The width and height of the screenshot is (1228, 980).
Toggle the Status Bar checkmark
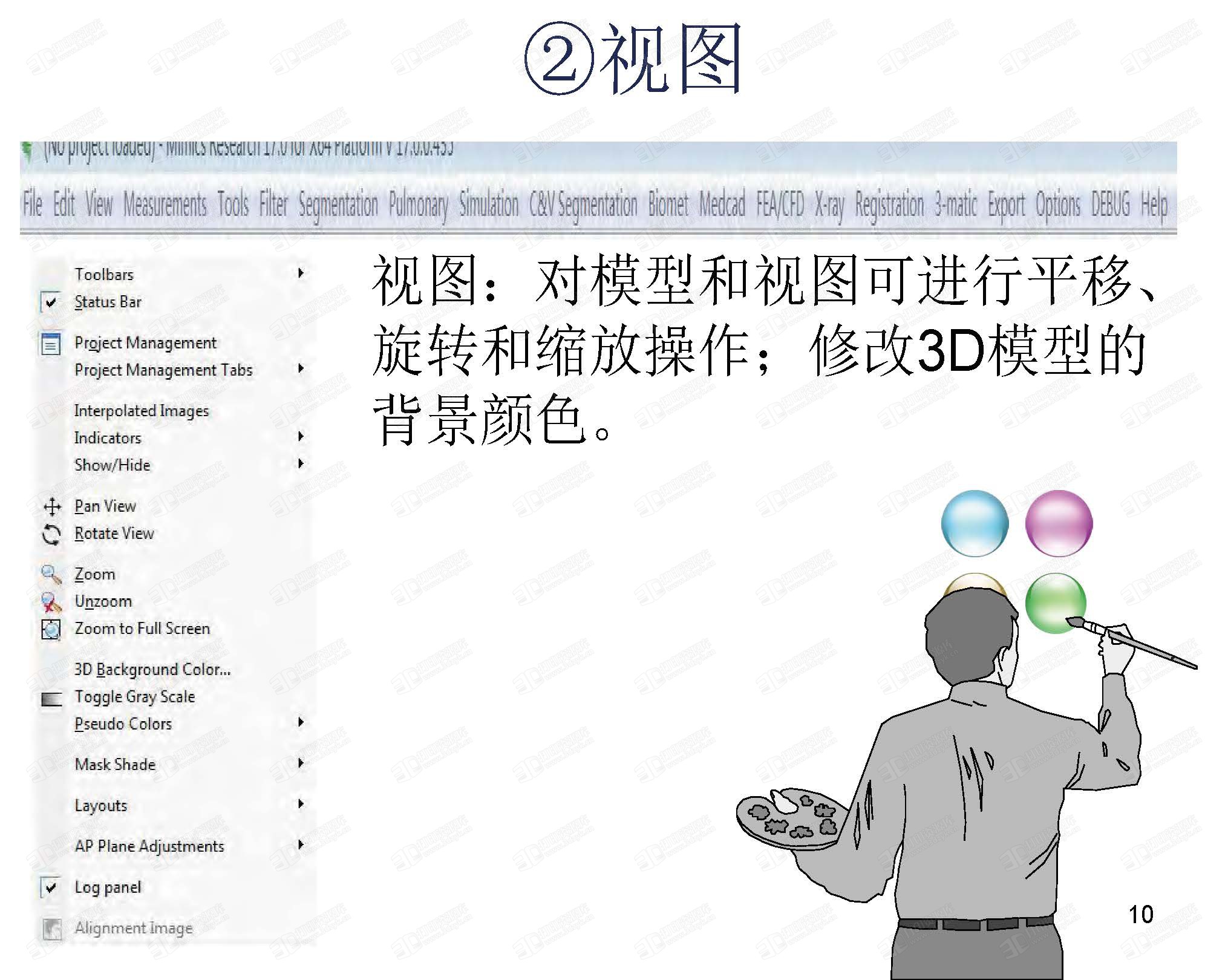coord(51,302)
